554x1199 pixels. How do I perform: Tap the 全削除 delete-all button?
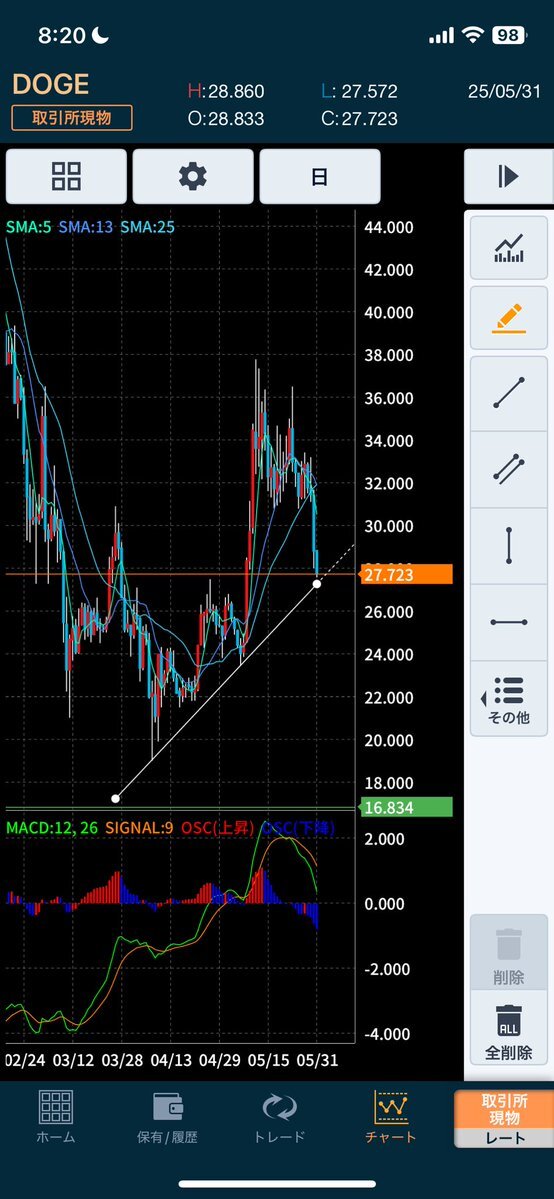pyautogui.click(x=509, y=1029)
